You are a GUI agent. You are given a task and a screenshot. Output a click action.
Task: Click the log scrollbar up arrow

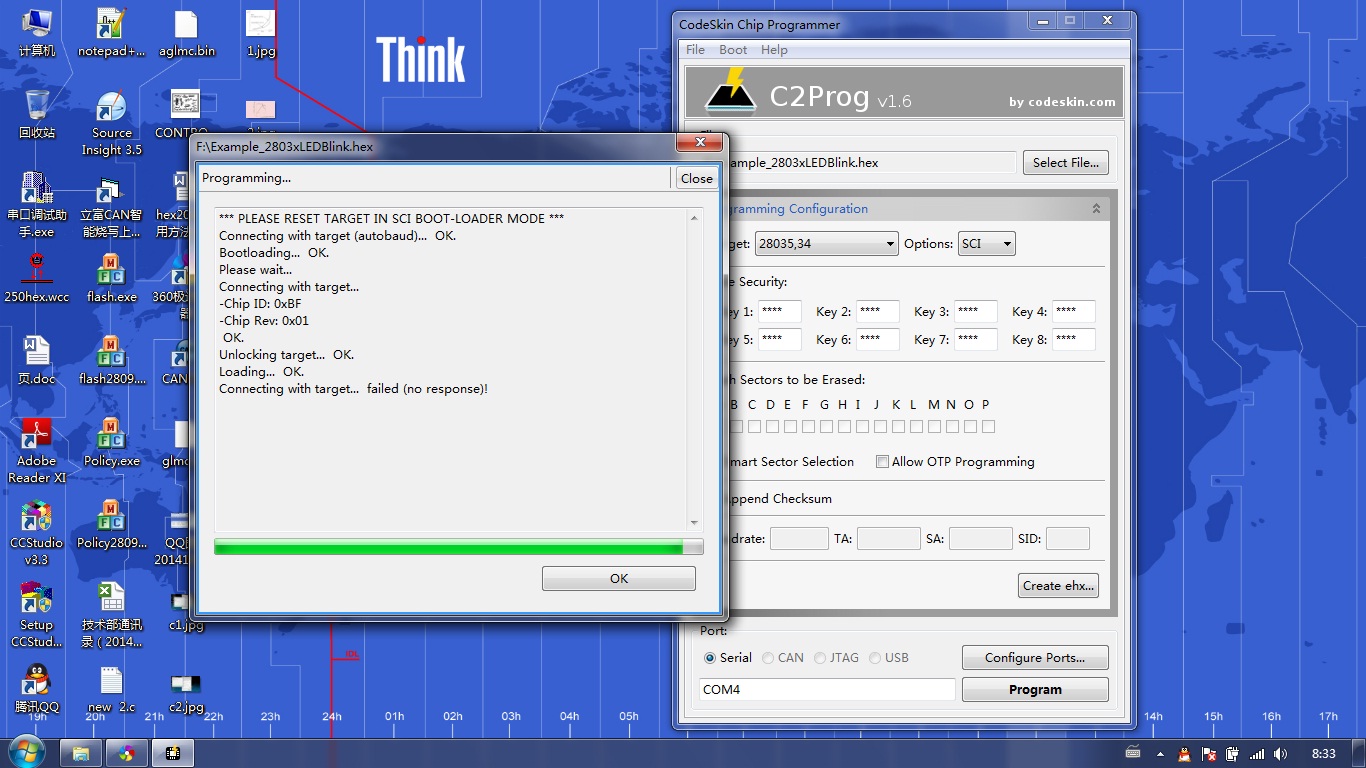pos(694,218)
